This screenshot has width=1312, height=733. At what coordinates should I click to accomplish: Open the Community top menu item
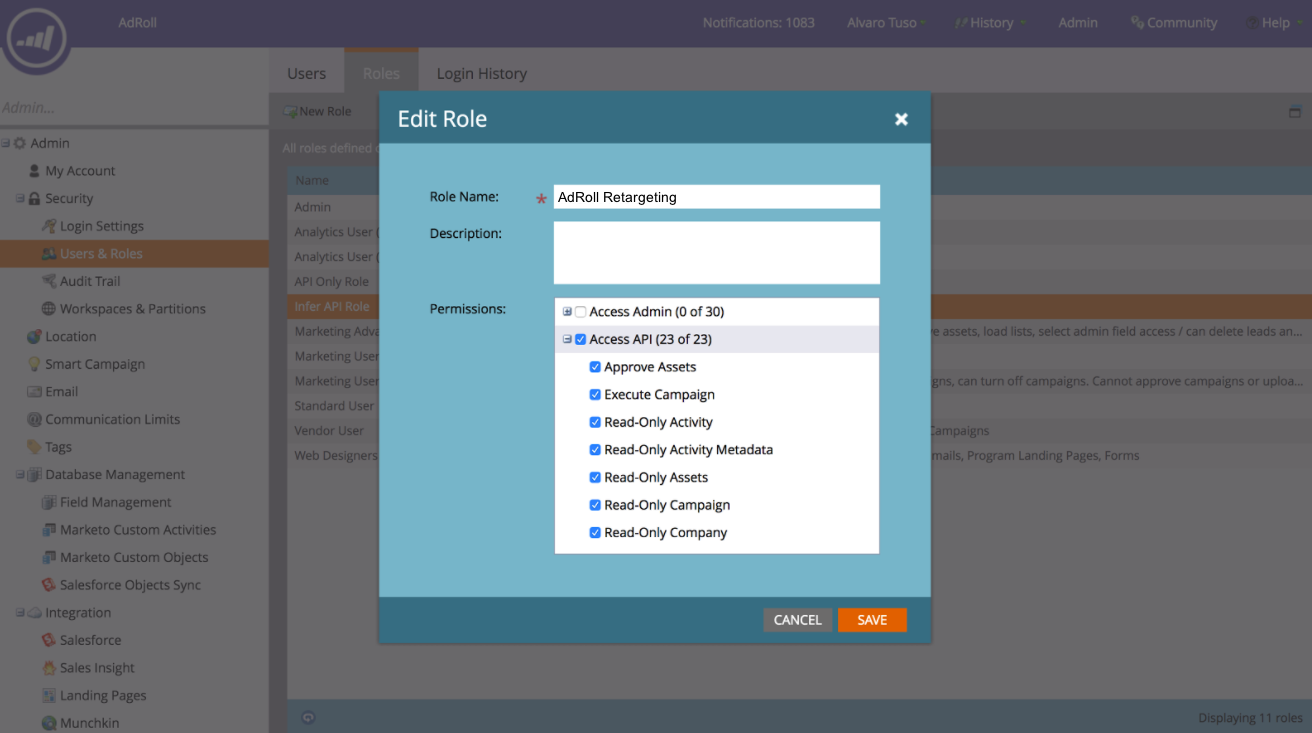click(1174, 23)
